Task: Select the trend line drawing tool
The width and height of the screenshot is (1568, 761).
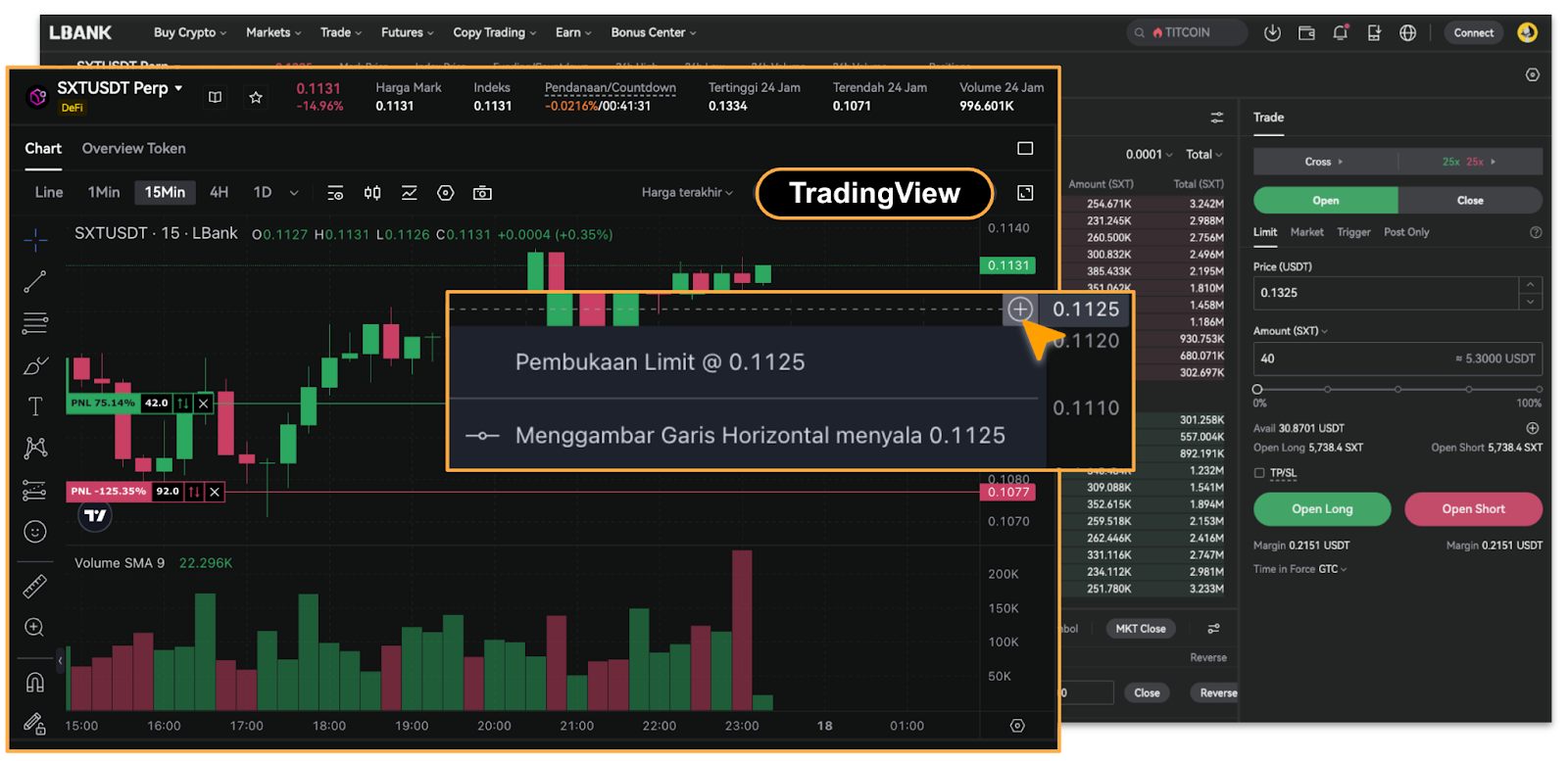Action: [35, 282]
